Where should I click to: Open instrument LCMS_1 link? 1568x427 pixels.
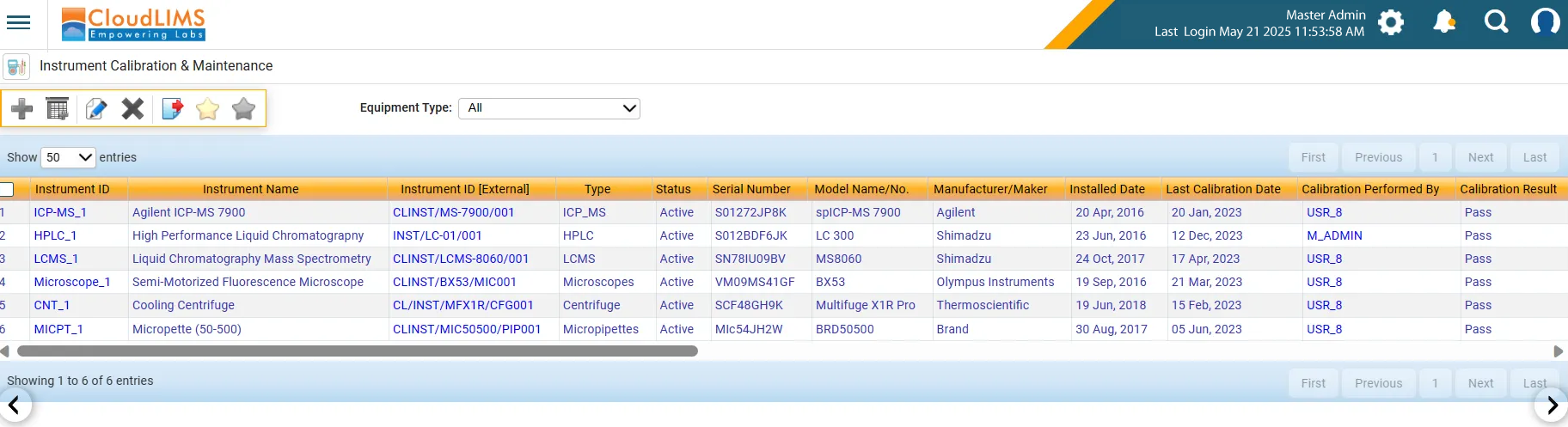56,259
